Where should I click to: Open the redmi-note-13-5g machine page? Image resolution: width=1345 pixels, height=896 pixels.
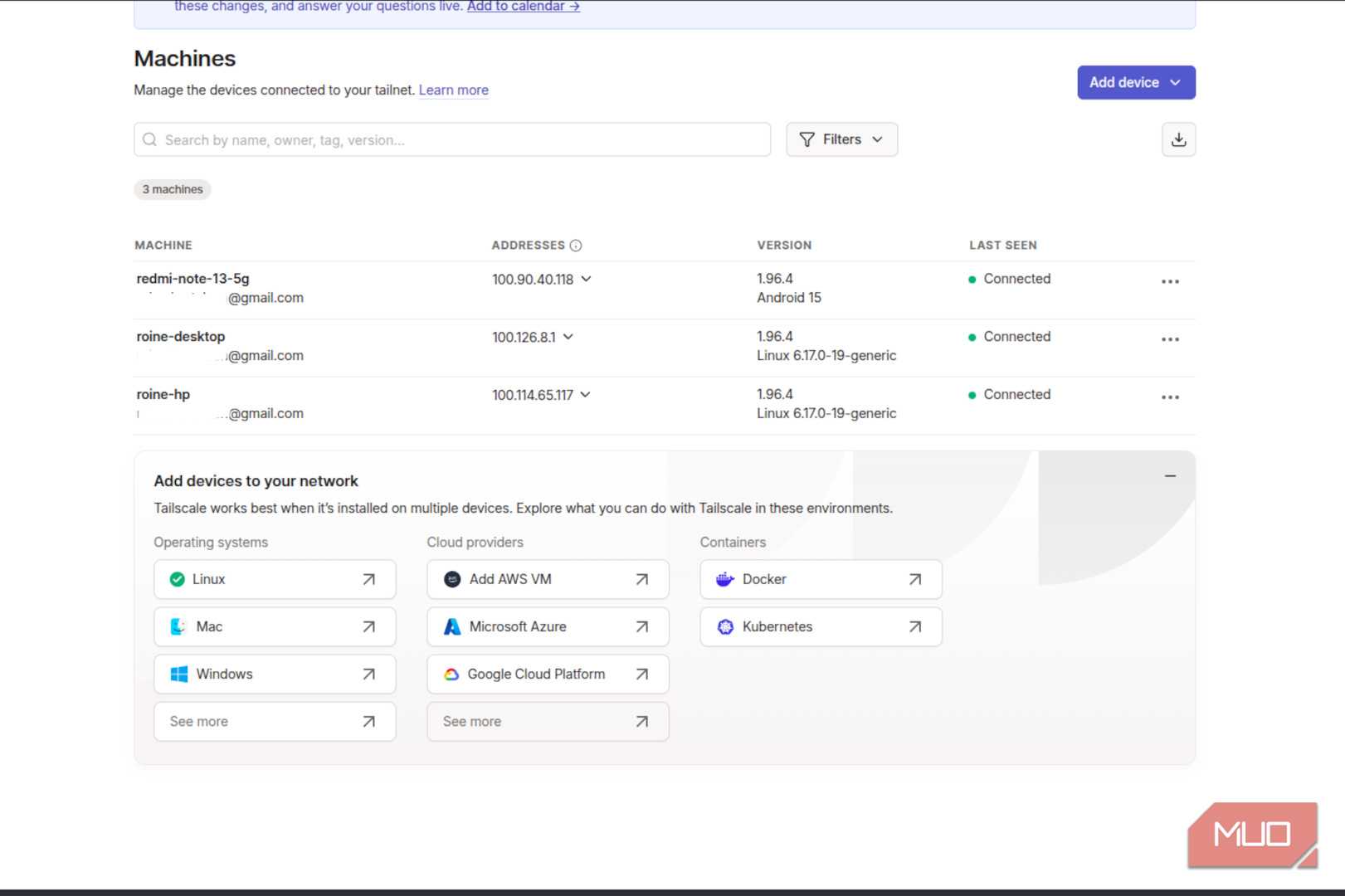point(192,279)
